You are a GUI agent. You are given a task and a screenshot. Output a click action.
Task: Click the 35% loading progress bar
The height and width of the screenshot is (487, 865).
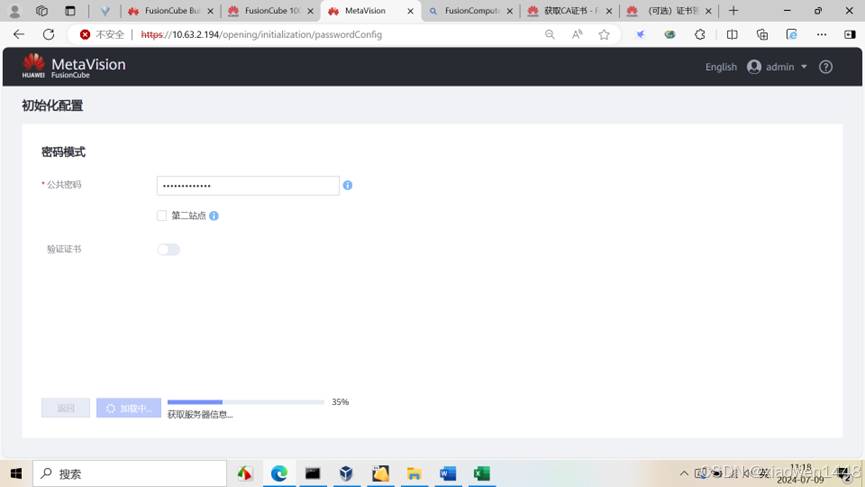point(246,402)
